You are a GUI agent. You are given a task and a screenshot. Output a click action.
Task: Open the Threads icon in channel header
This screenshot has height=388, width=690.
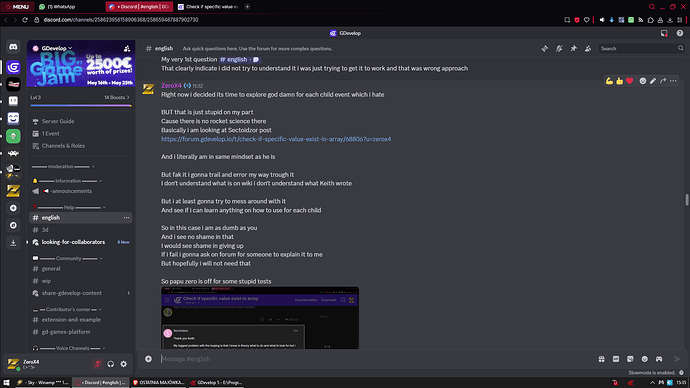(x=545, y=49)
